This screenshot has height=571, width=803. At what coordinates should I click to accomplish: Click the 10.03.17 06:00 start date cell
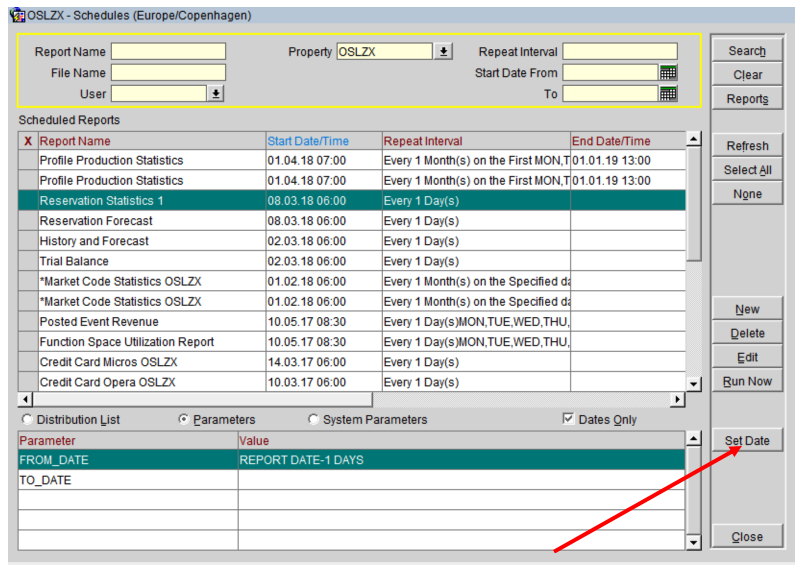pyautogui.click(x=324, y=382)
